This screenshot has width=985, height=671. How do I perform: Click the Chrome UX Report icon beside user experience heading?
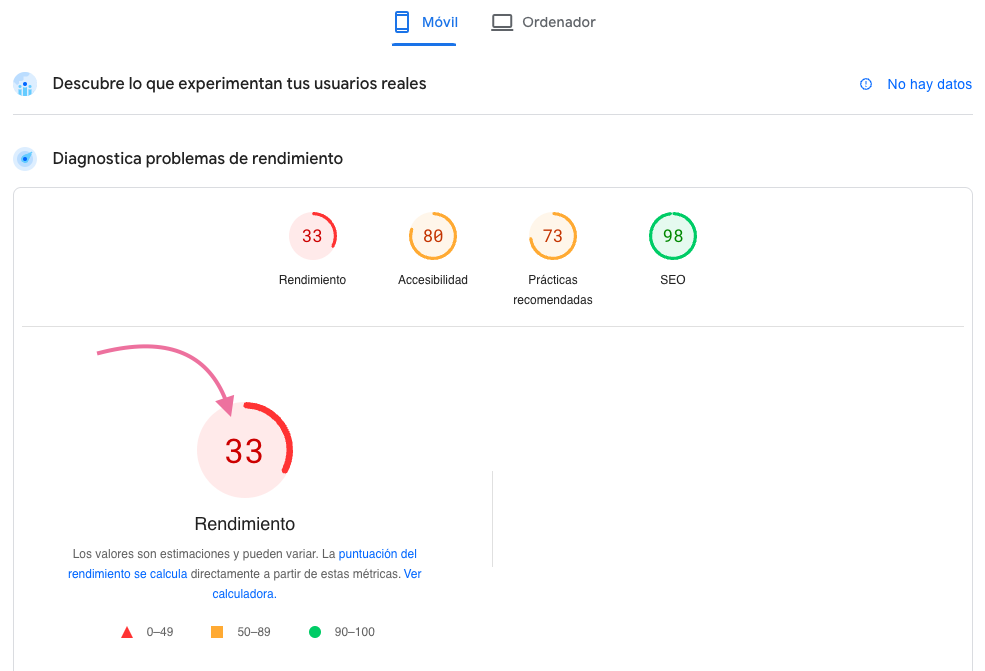(24, 84)
